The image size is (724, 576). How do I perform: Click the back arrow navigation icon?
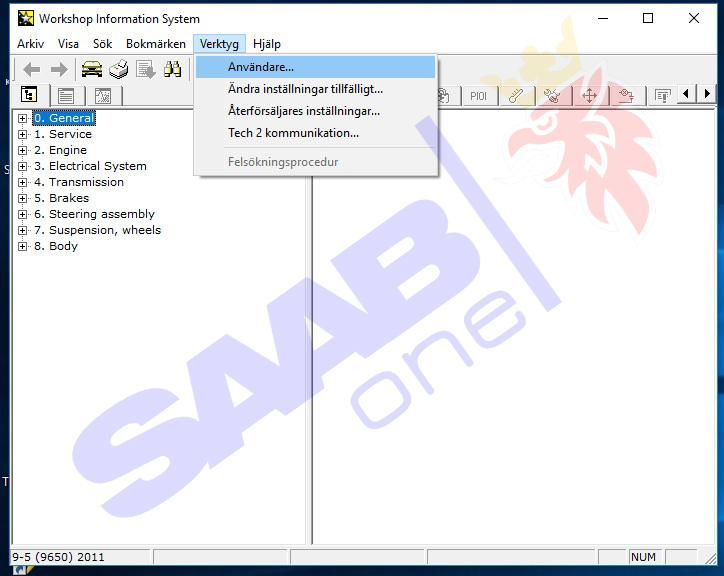coord(32,69)
